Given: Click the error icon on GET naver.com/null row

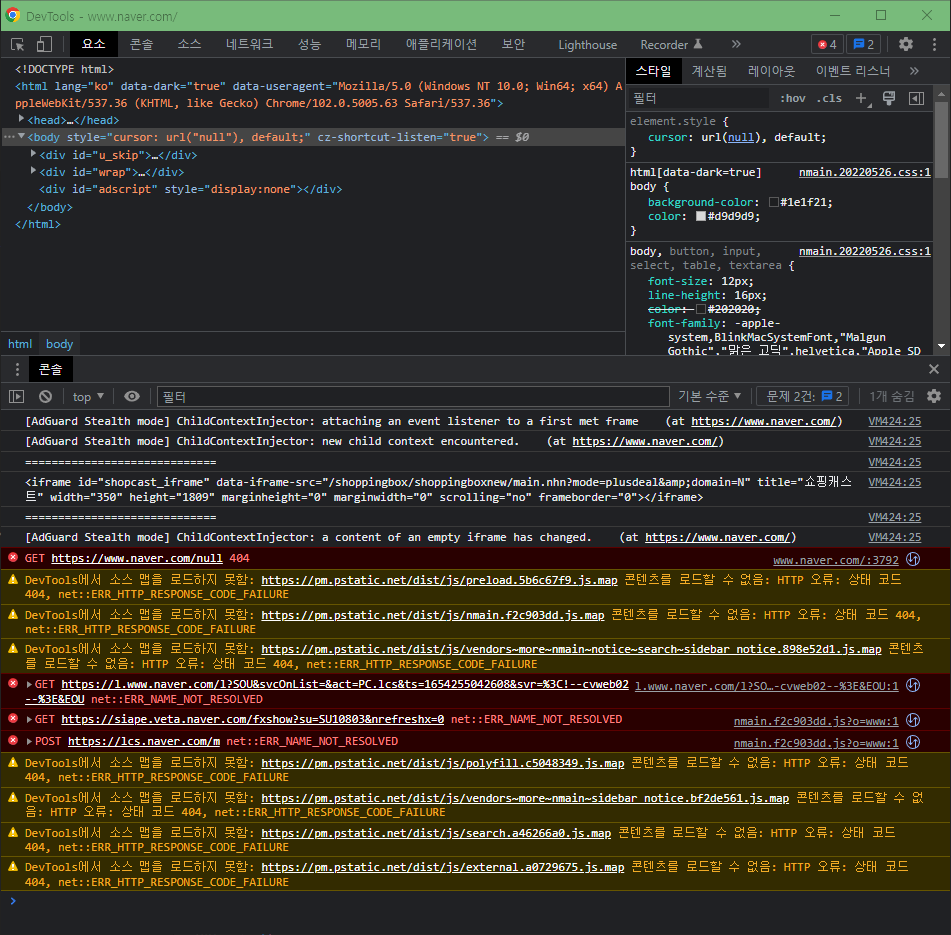Looking at the screenshot, I should tap(13, 557).
